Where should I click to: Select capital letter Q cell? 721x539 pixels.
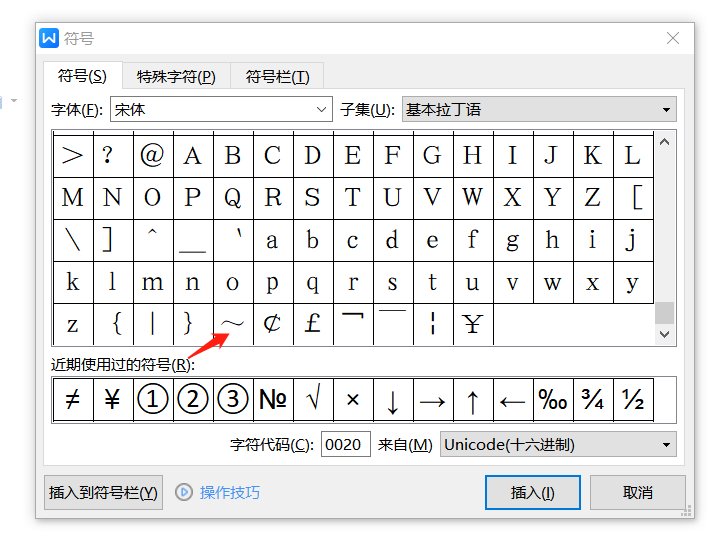pyautogui.click(x=233, y=198)
